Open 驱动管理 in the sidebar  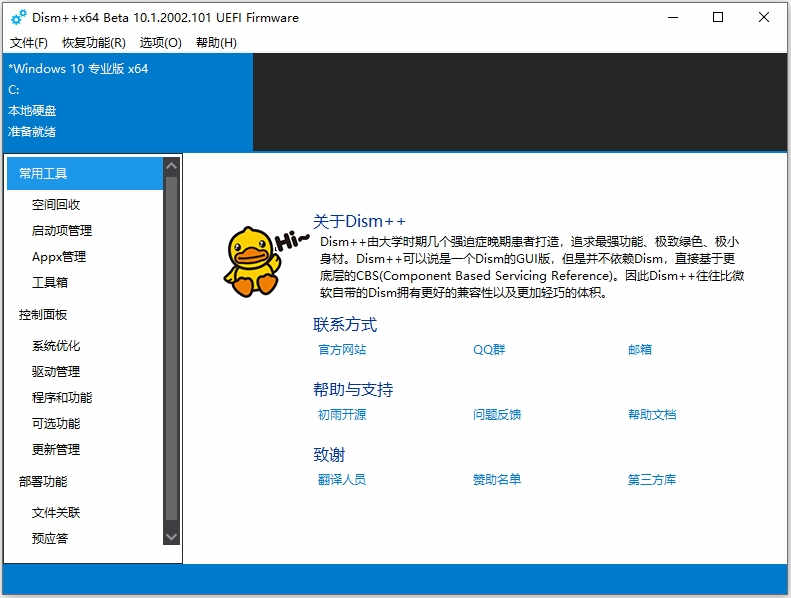coord(56,372)
